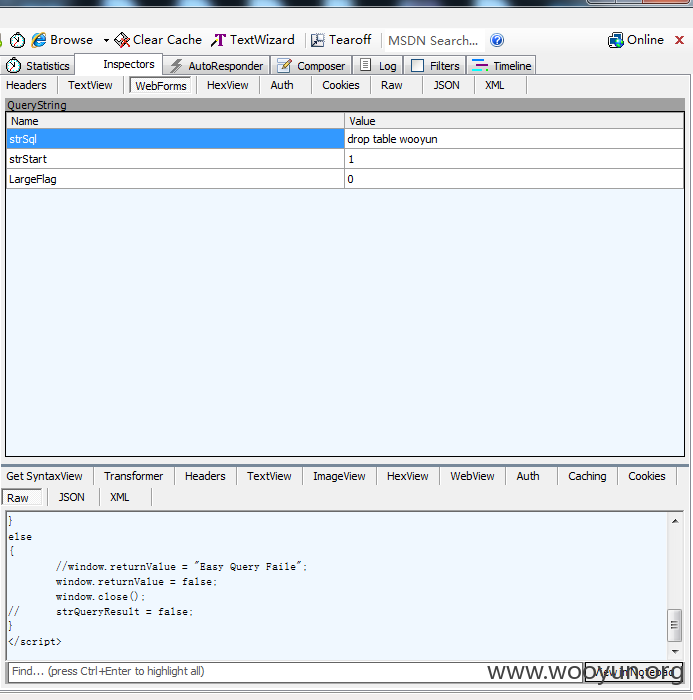Click the Filters checkbox icon
The width and height of the screenshot is (693, 700).
pyautogui.click(x=417, y=66)
